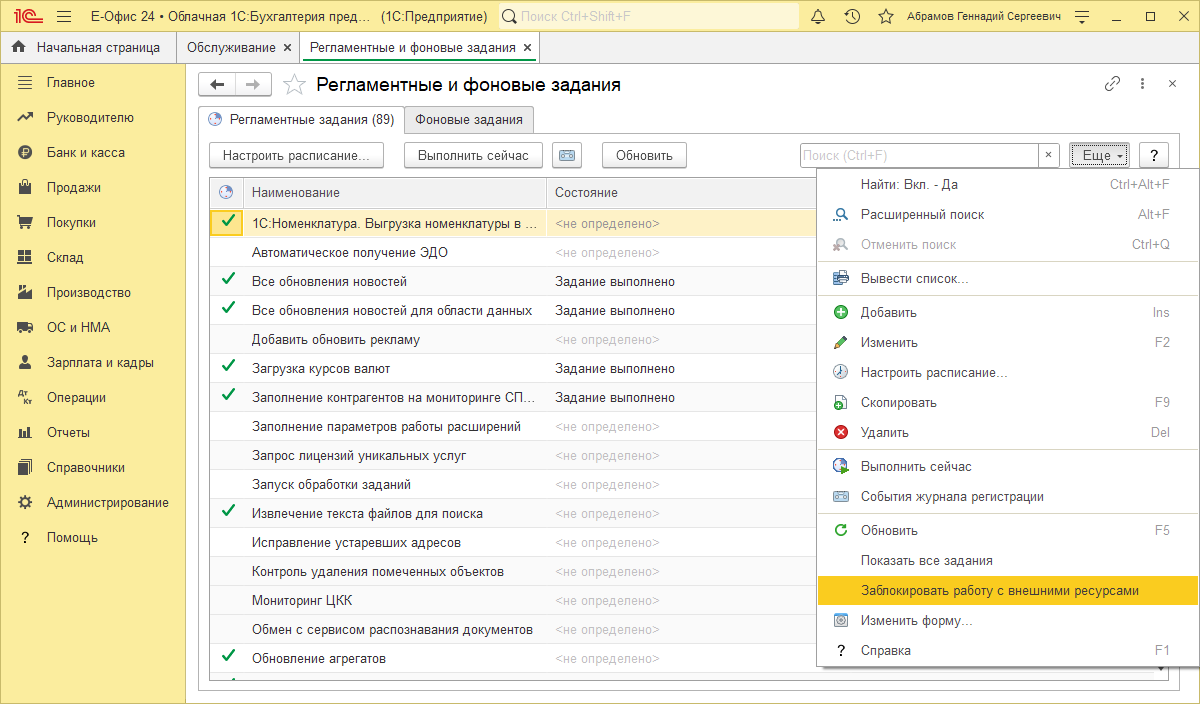
Task: Click the Отчеты bar chart icon
Action: click(x=26, y=433)
